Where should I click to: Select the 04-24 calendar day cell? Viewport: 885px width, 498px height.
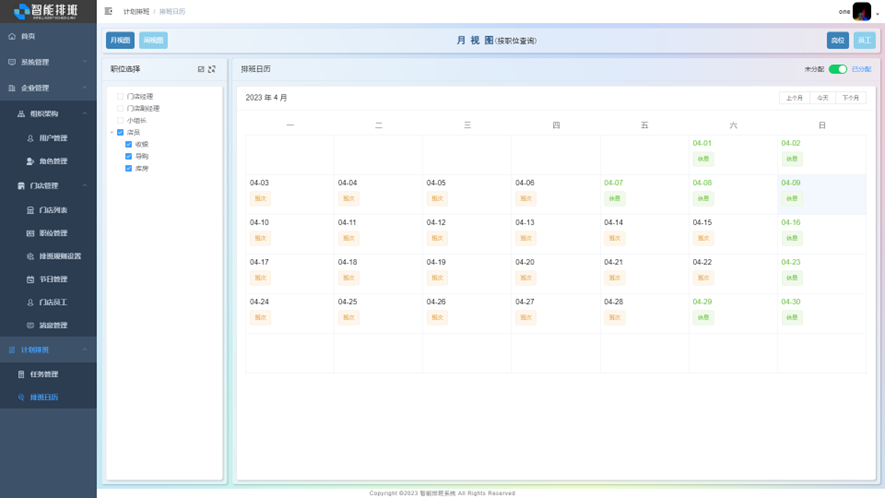point(290,313)
